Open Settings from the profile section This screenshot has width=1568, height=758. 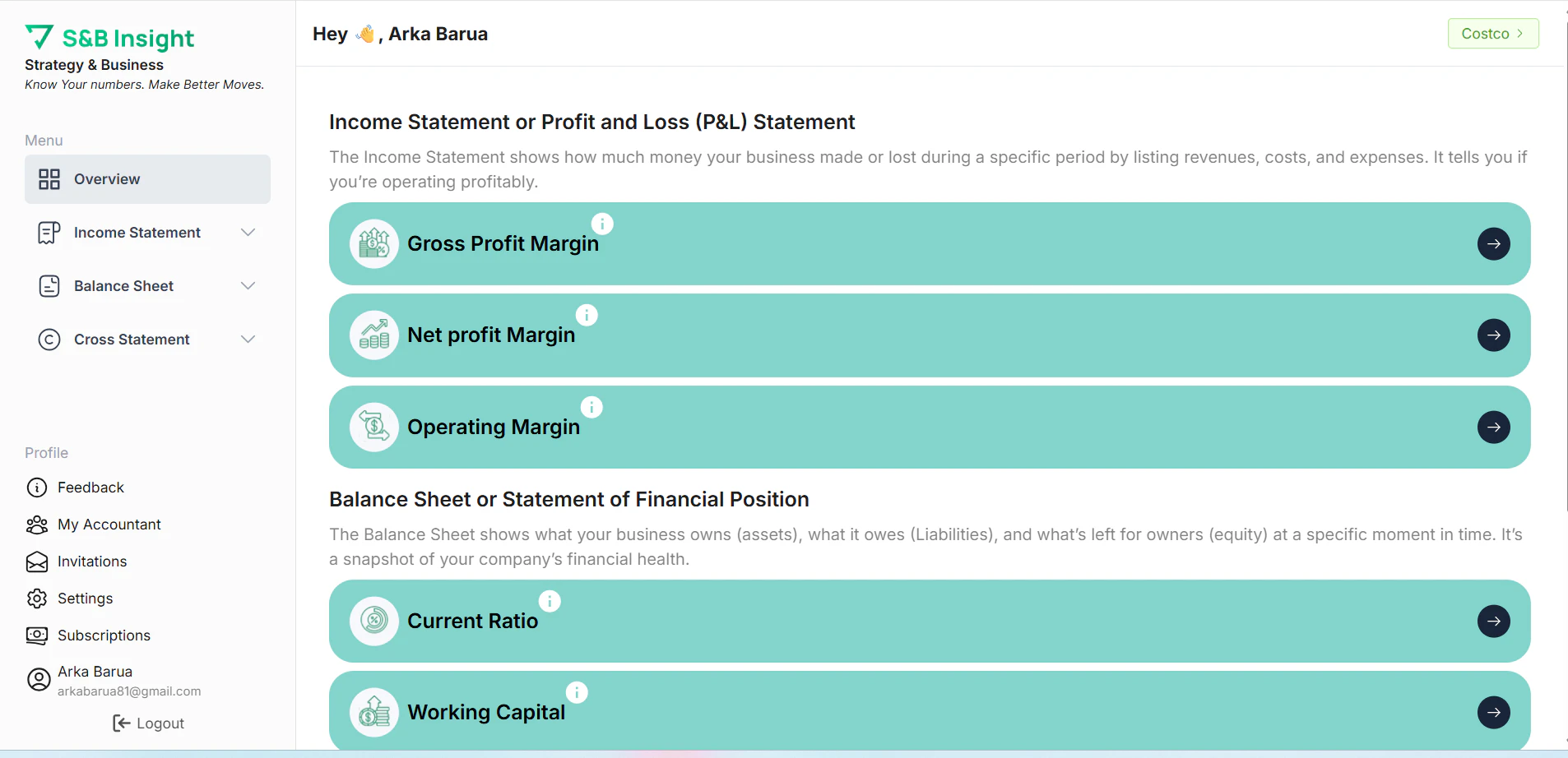(85, 599)
